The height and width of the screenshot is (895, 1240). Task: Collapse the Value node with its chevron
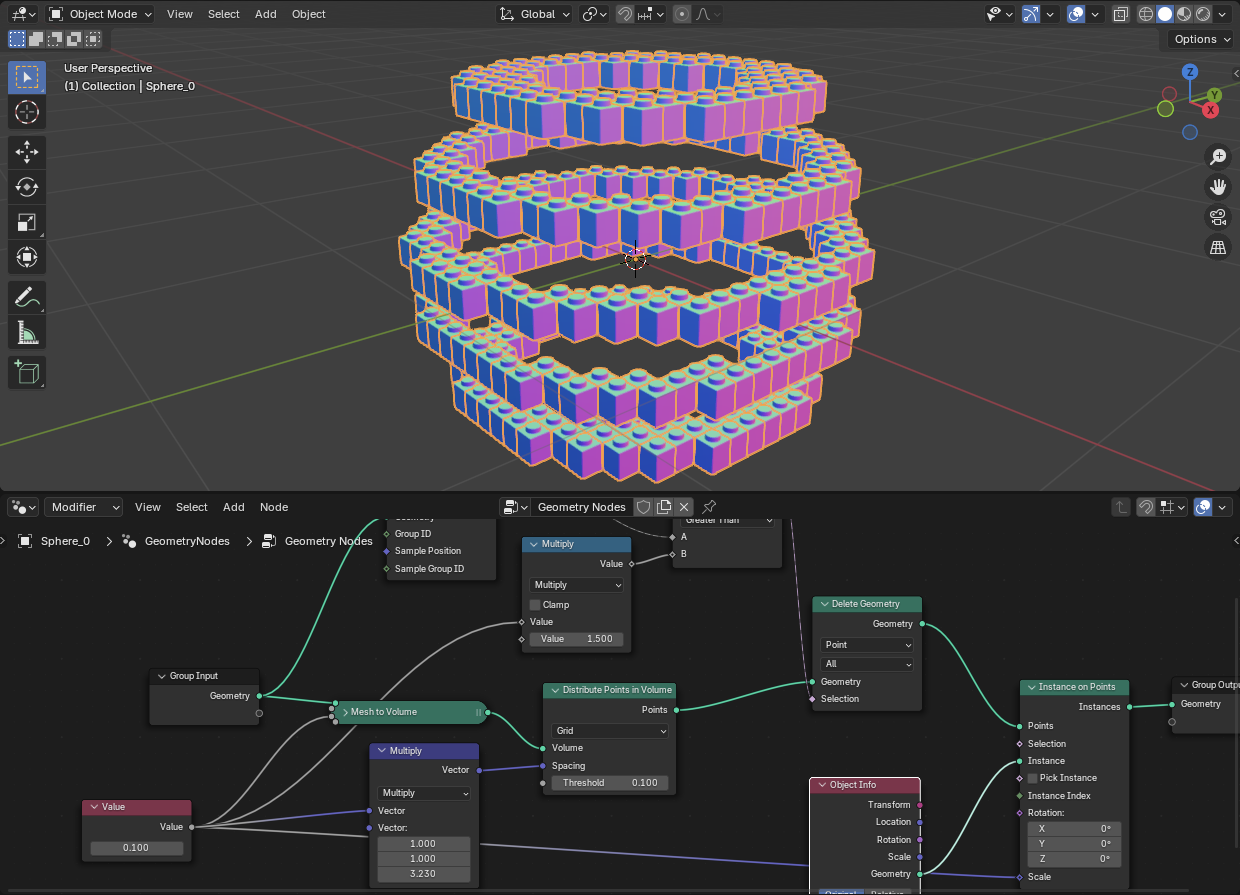click(94, 807)
